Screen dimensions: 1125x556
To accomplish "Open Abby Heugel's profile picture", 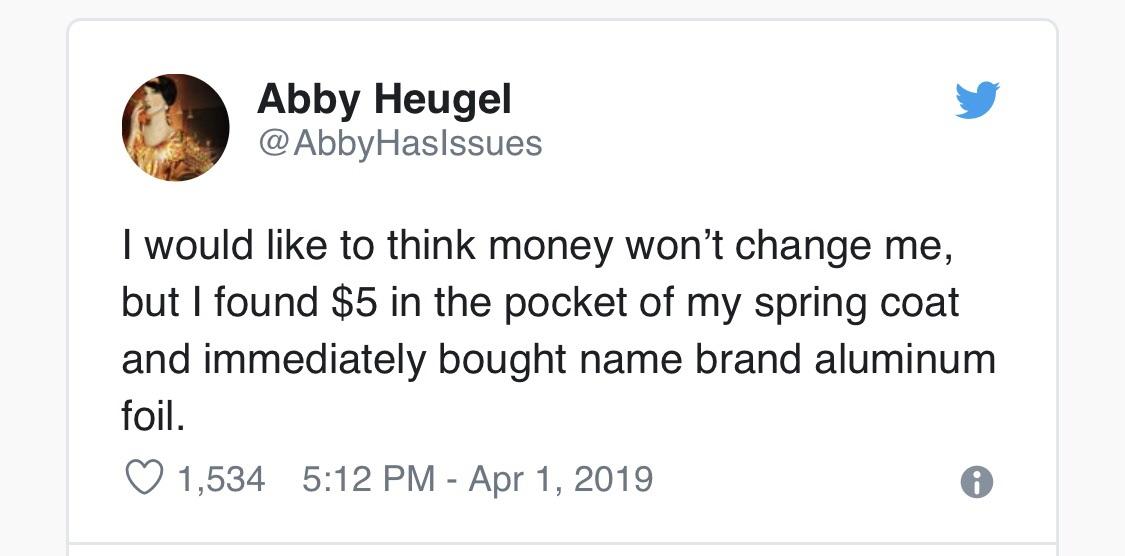I will coord(176,127).
